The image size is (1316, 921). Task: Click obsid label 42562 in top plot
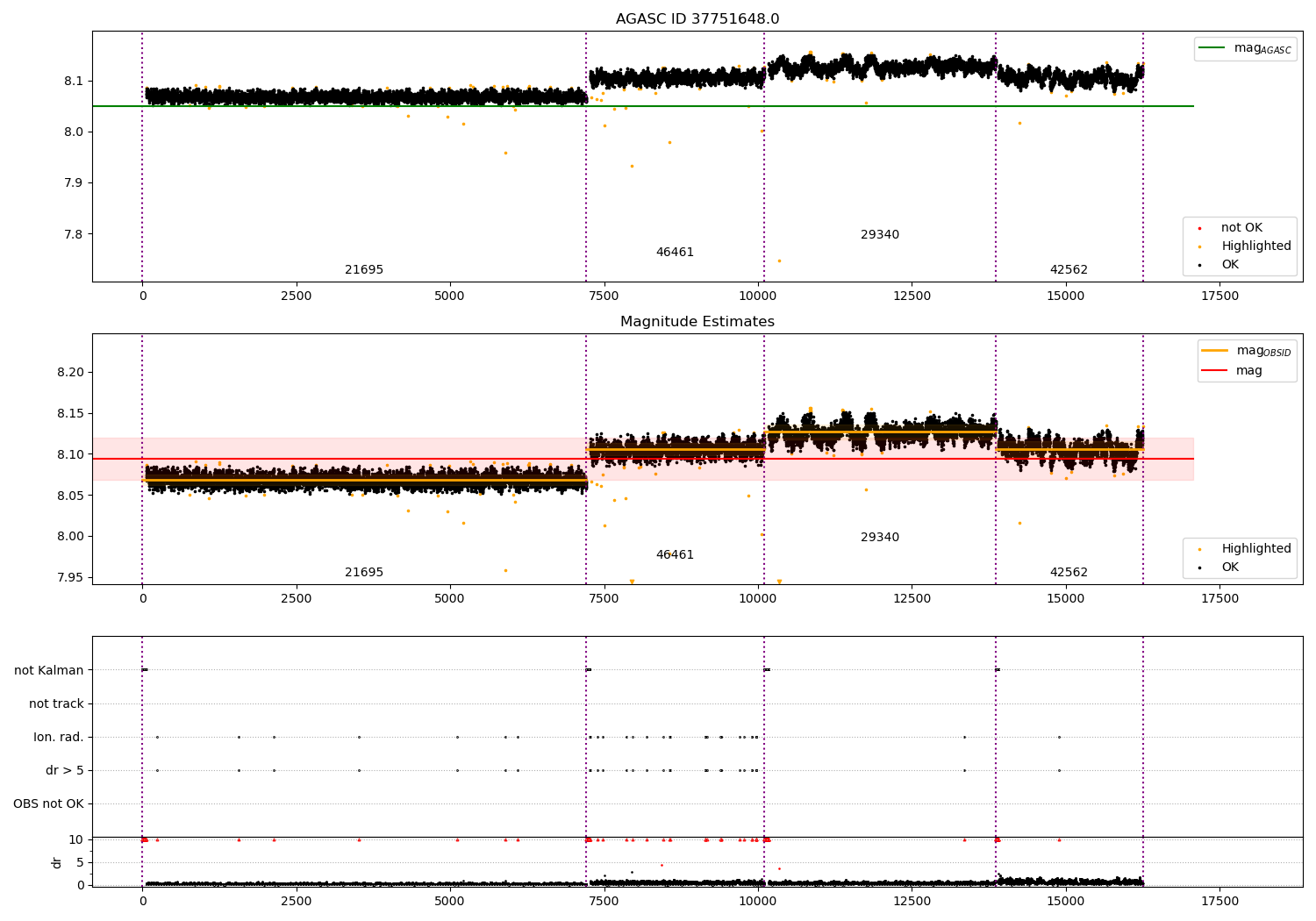tap(1069, 270)
